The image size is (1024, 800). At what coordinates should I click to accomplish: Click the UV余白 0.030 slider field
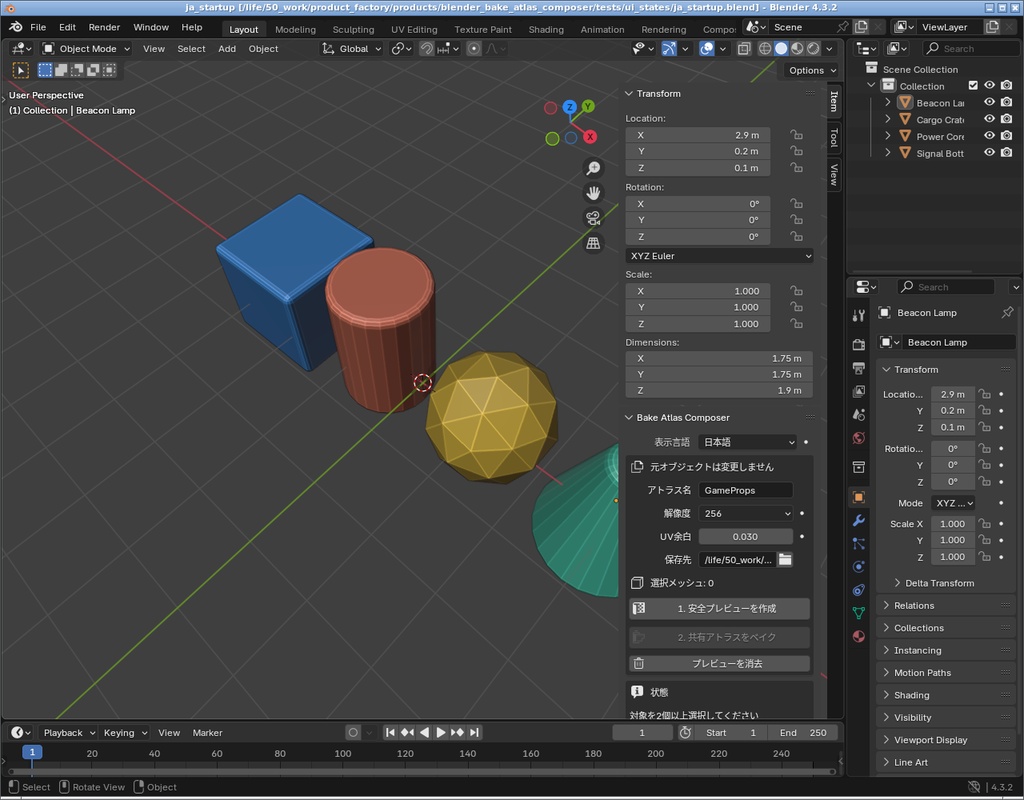coord(745,537)
